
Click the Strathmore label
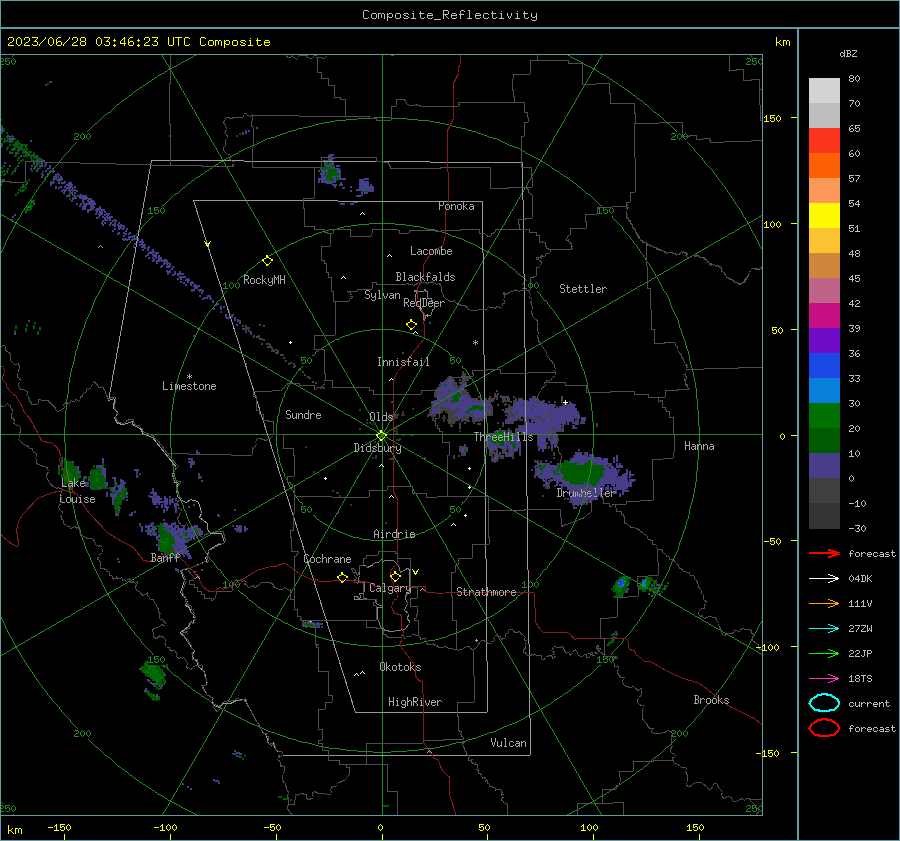point(486,592)
